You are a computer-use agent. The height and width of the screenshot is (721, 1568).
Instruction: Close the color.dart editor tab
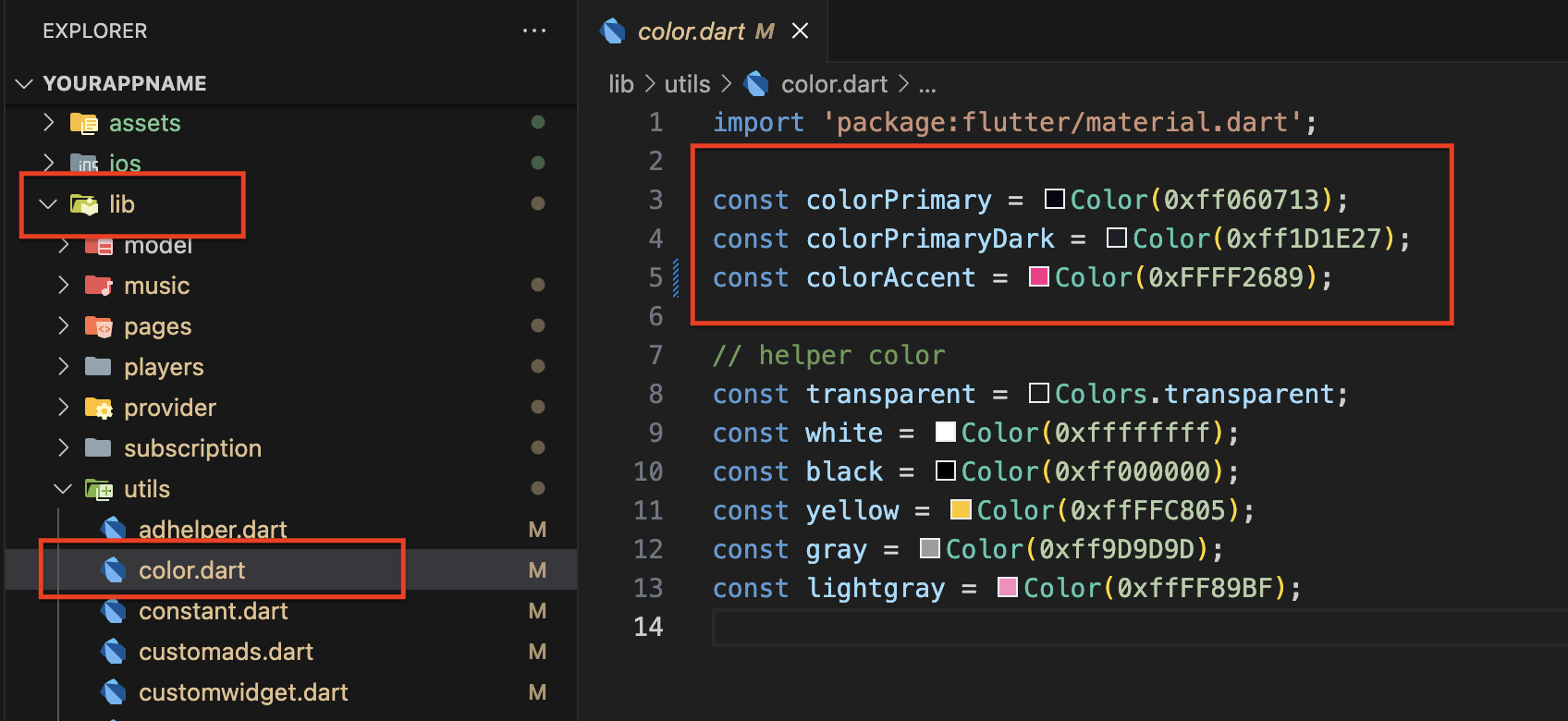801,31
